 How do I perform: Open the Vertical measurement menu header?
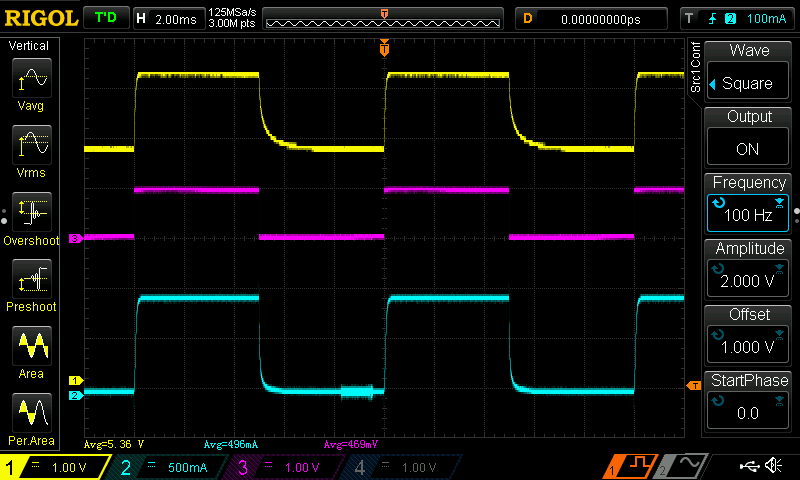pos(30,46)
